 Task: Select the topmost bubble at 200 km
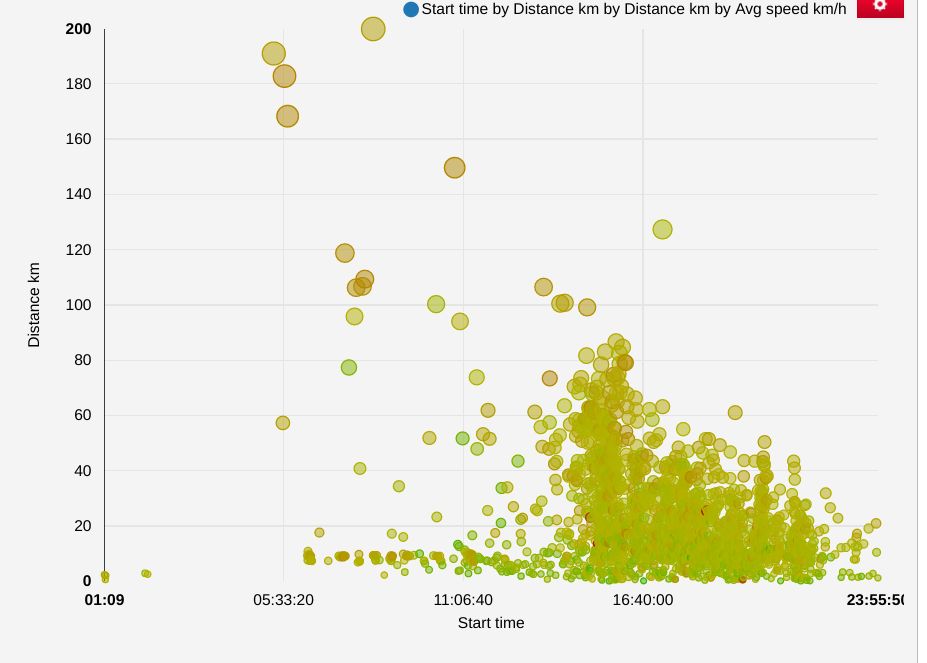point(371,31)
